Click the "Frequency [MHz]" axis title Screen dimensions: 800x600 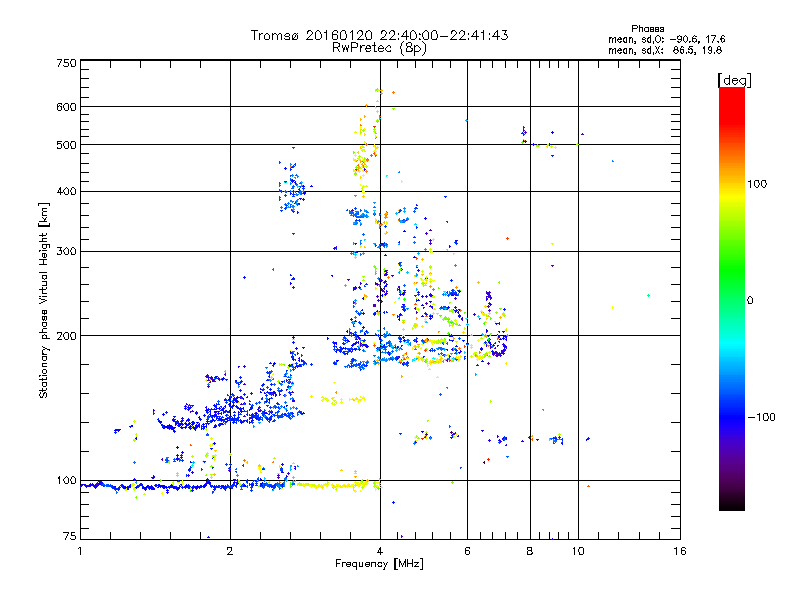(x=379, y=564)
